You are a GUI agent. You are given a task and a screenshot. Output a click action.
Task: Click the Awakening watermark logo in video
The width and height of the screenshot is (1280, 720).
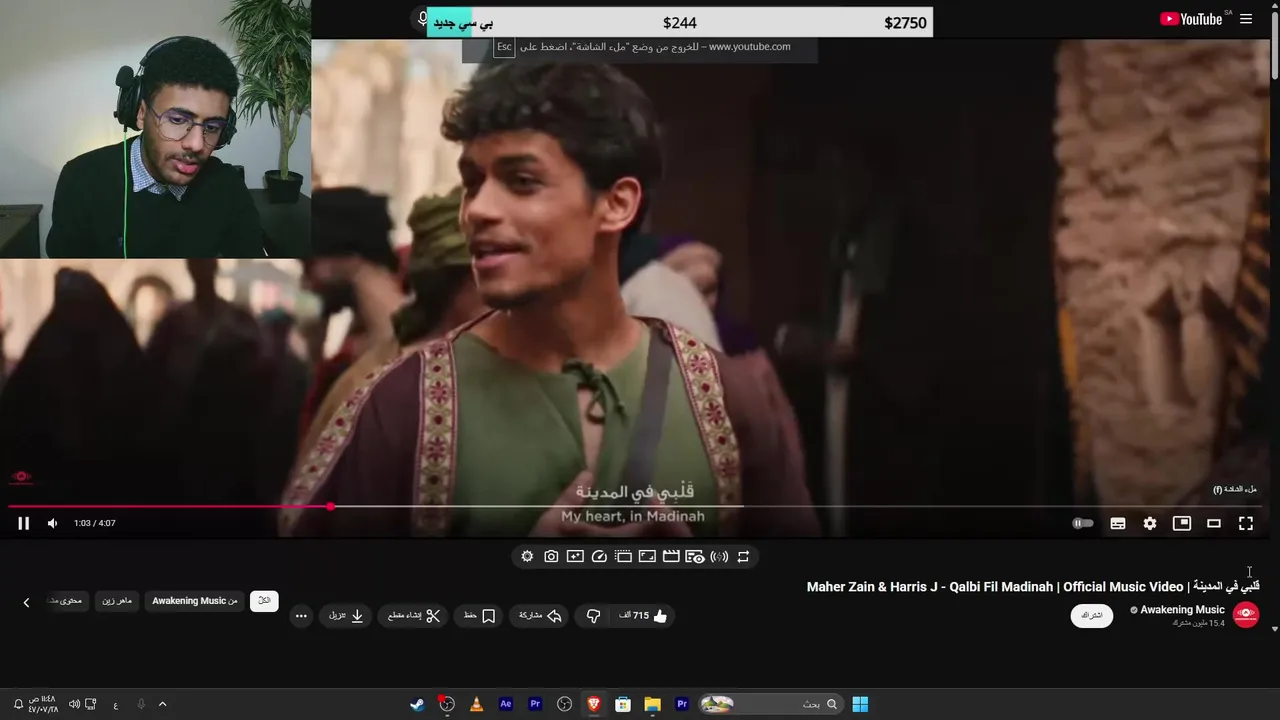click(21, 477)
